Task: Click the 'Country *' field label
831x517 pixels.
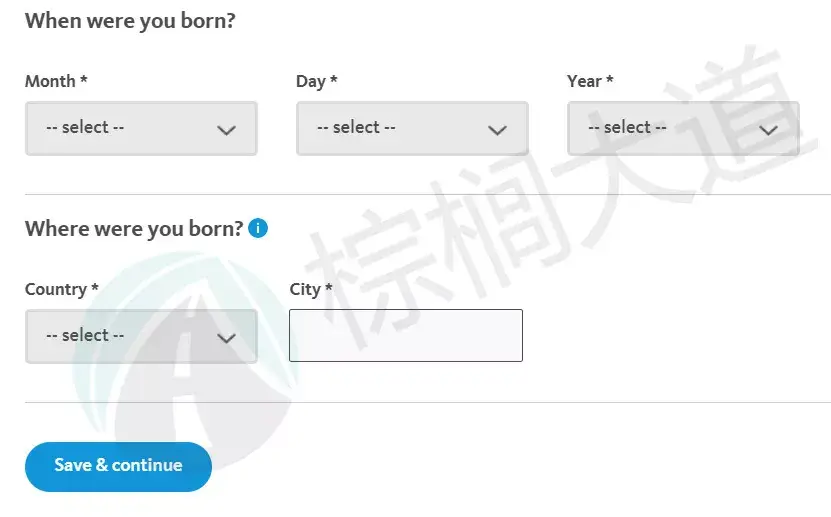Action: click(61, 289)
